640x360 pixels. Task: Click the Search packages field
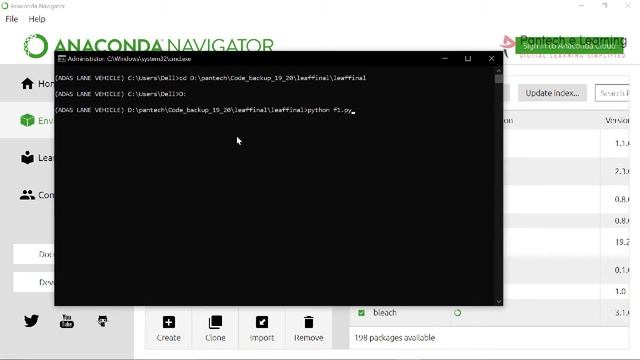(x=612, y=93)
